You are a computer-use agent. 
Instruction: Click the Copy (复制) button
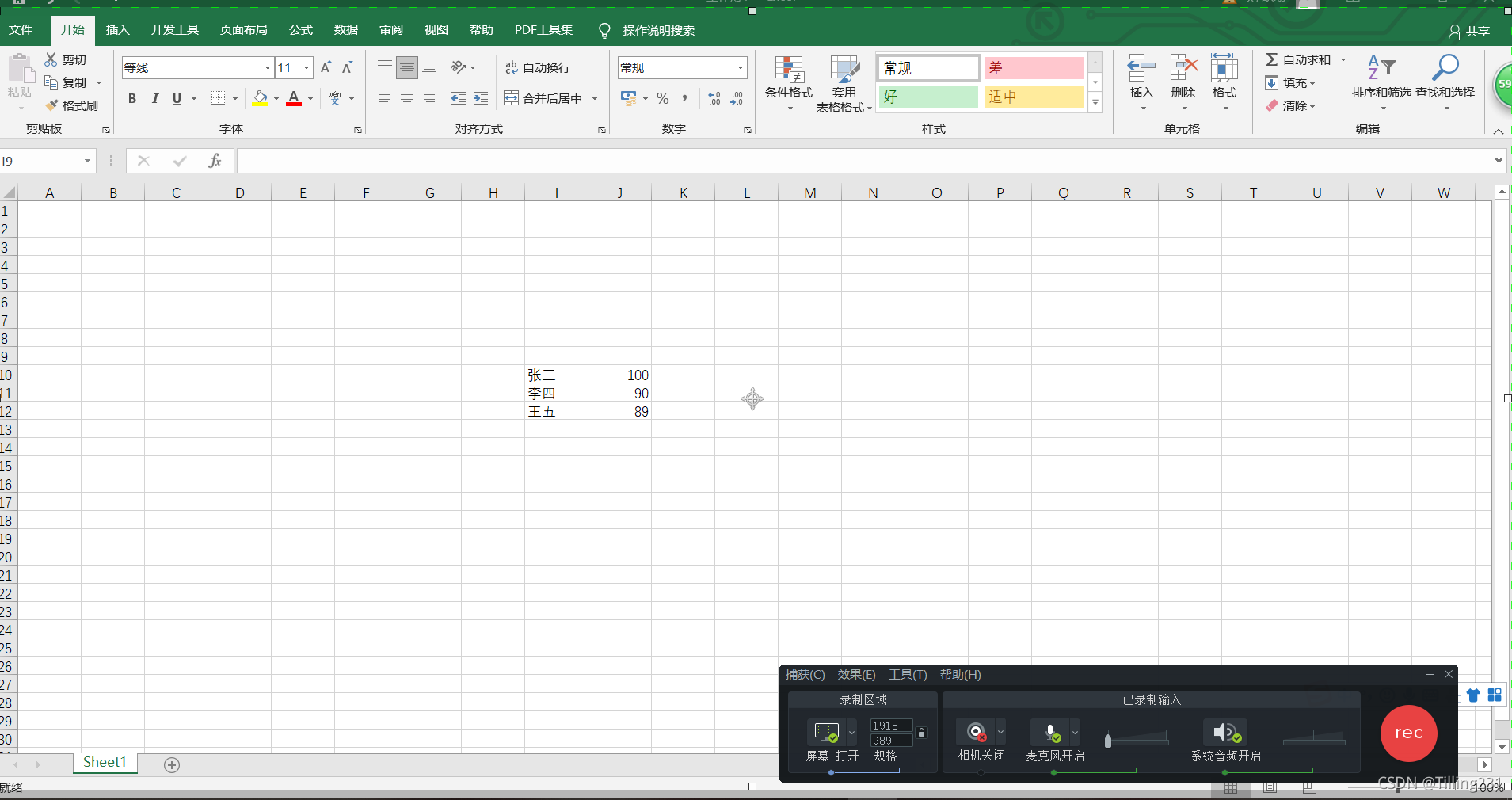[x=67, y=82]
